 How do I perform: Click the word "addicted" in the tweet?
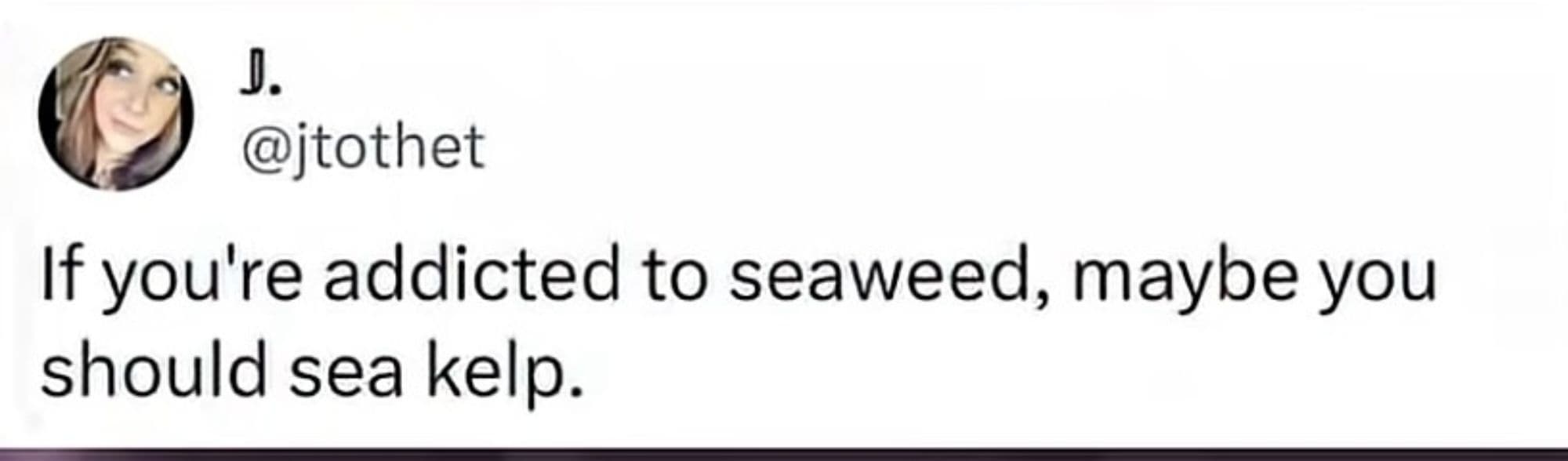(471, 278)
